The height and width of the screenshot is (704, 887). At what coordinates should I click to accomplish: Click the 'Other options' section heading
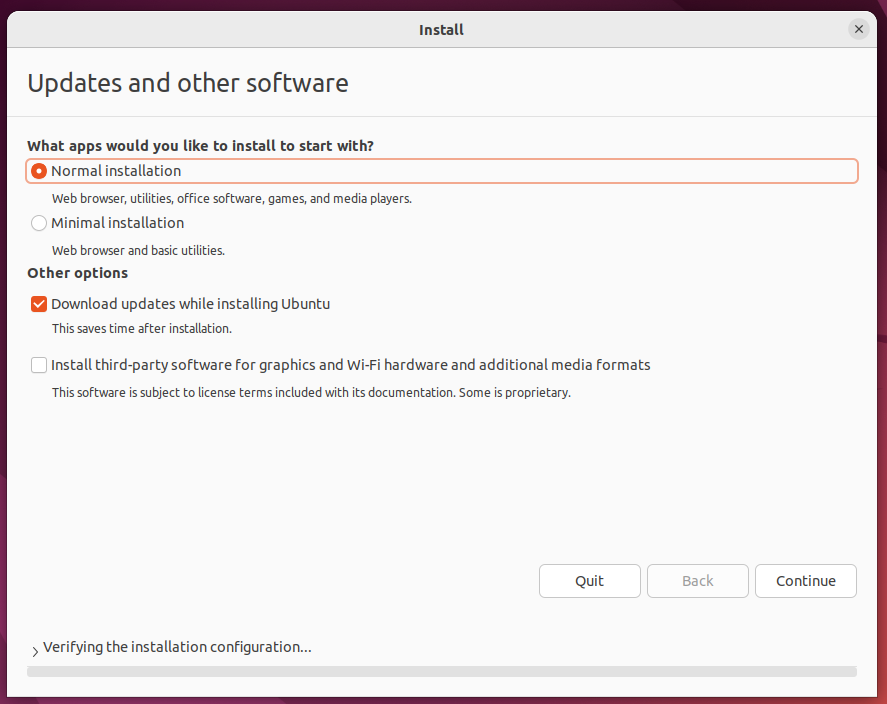77,273
